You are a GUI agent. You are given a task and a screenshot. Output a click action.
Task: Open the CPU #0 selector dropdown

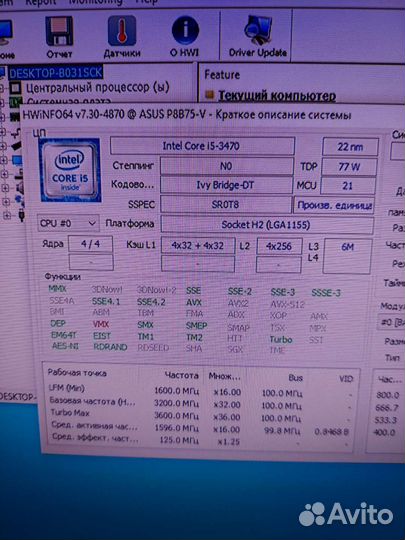pos(68,224)
